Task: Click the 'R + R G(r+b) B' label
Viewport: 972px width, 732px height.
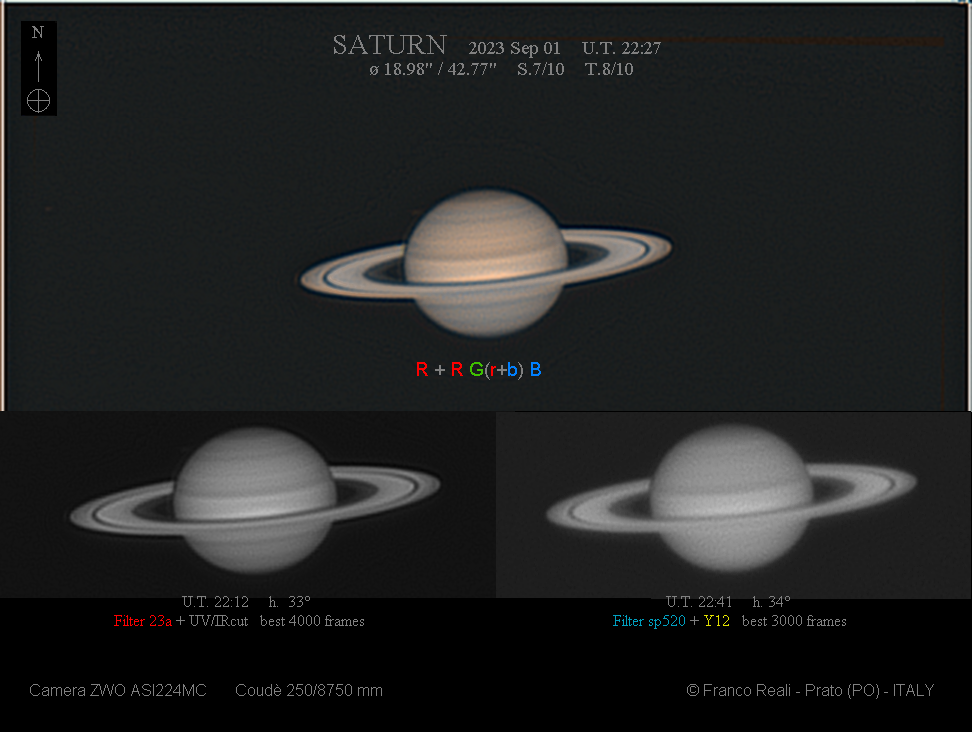Action: [479, 370]
